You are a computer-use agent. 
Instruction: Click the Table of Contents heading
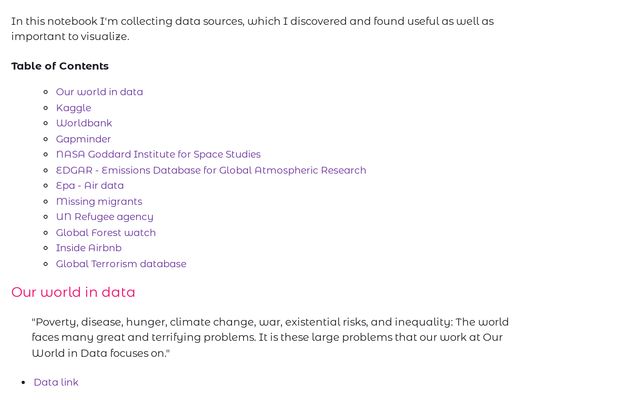(x=60, y=66)
